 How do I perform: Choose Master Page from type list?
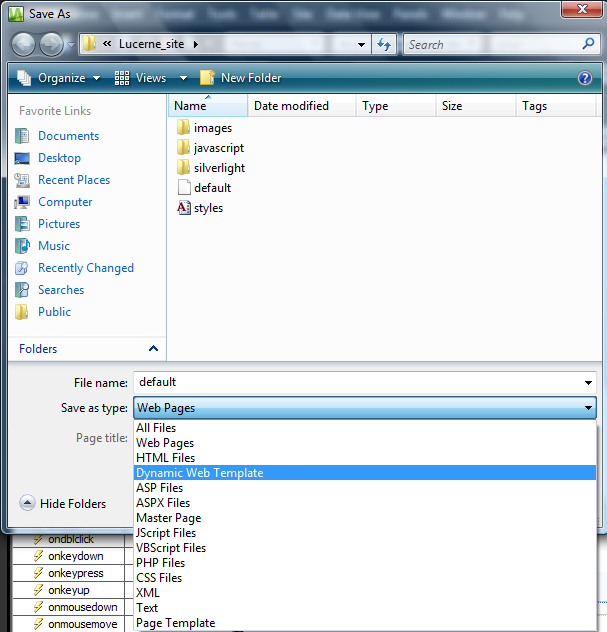click(168, 518)
